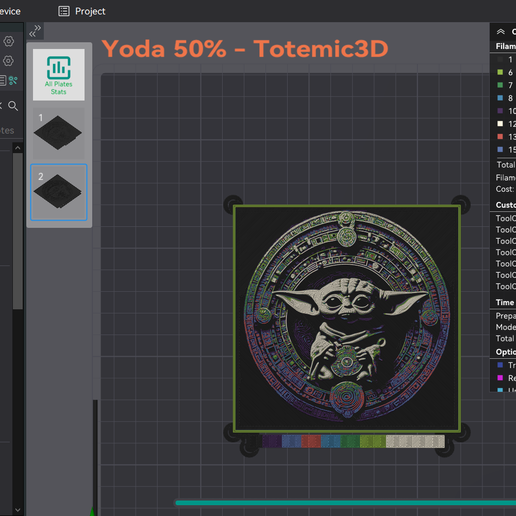
Task: Click the sidebar scroll-up arrow
Action: pyautogui.click(x=18, y=148)
